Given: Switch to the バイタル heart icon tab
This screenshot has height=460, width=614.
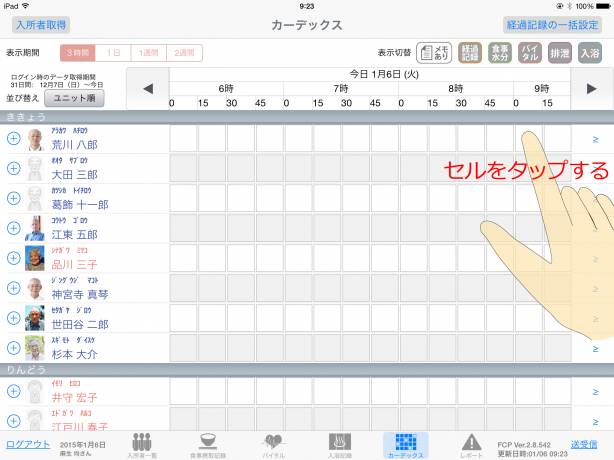Looking at the screenshot, I should (273, 445).
